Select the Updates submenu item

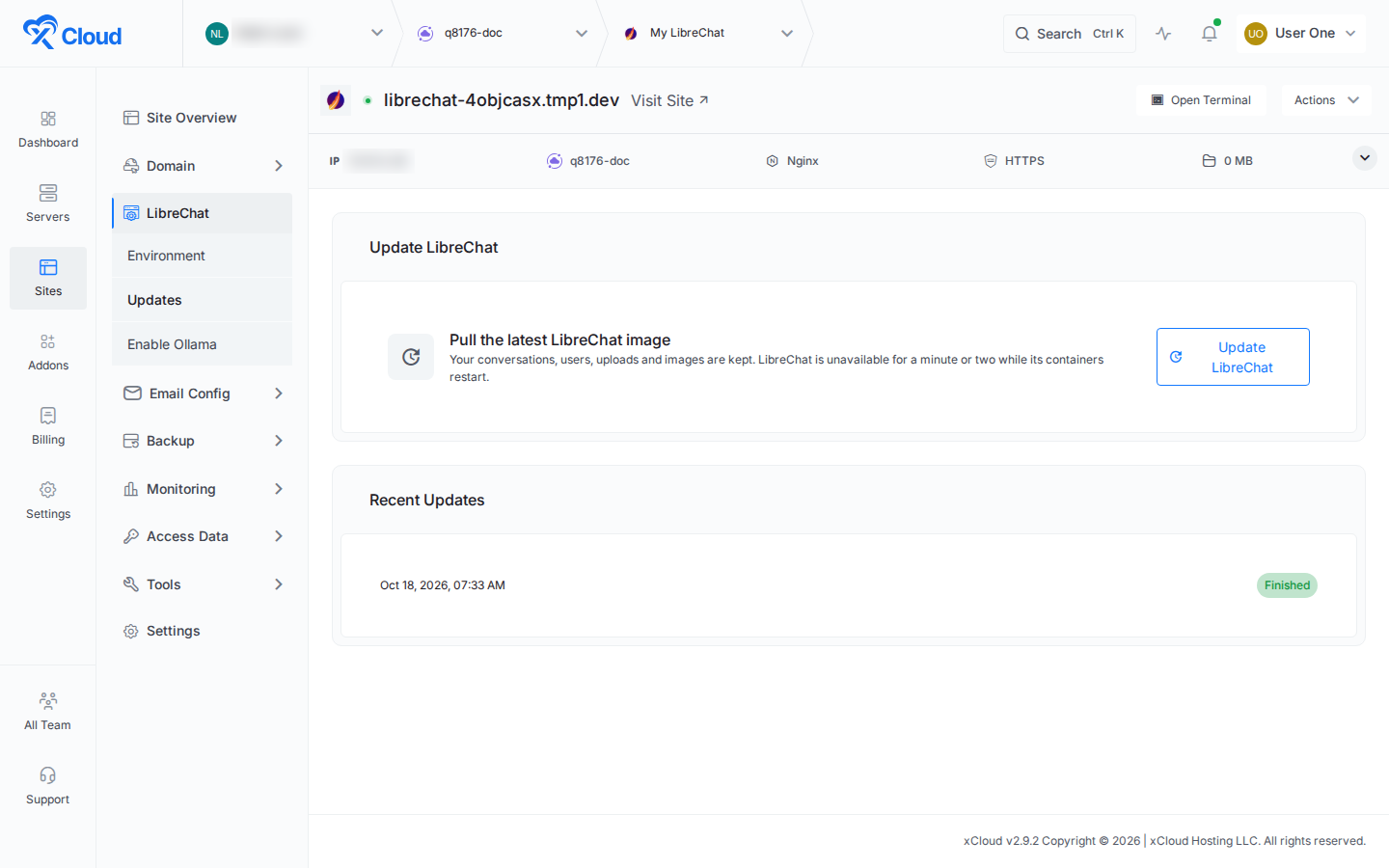tap(203, 300)
